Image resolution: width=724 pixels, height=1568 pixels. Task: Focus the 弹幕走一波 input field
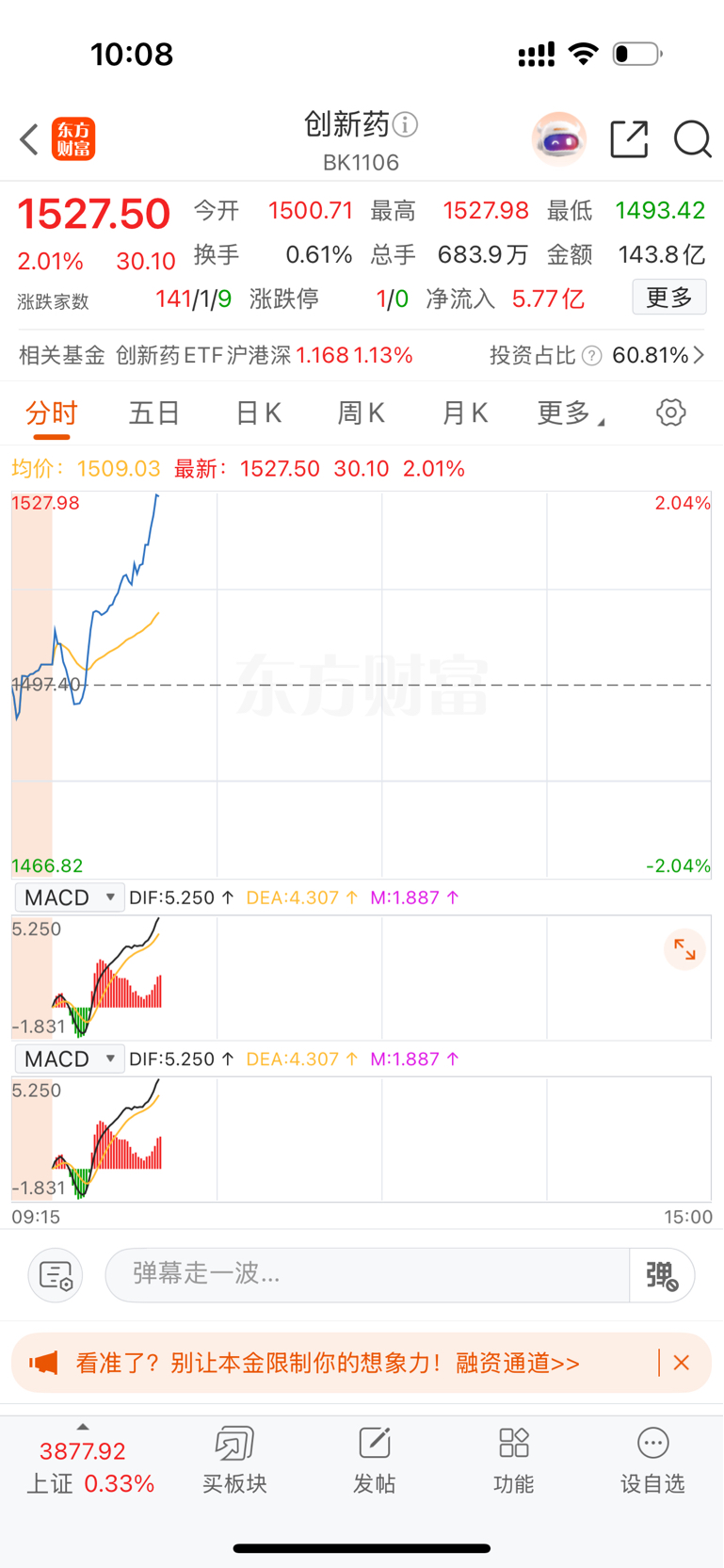(367, 1275)
